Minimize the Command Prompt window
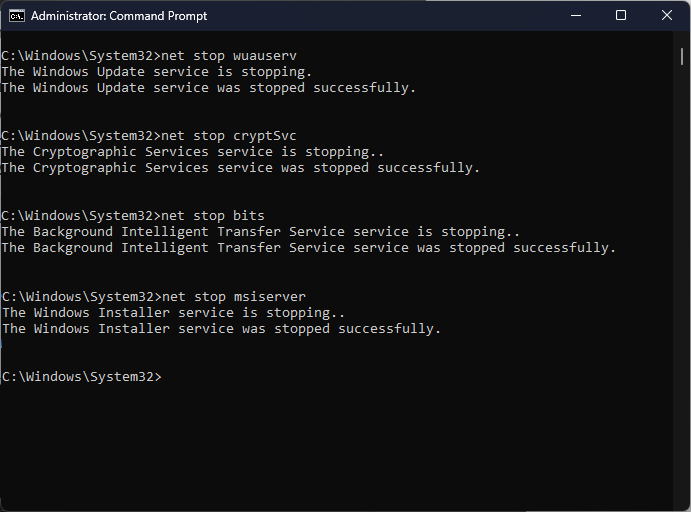 coord(578,16)
